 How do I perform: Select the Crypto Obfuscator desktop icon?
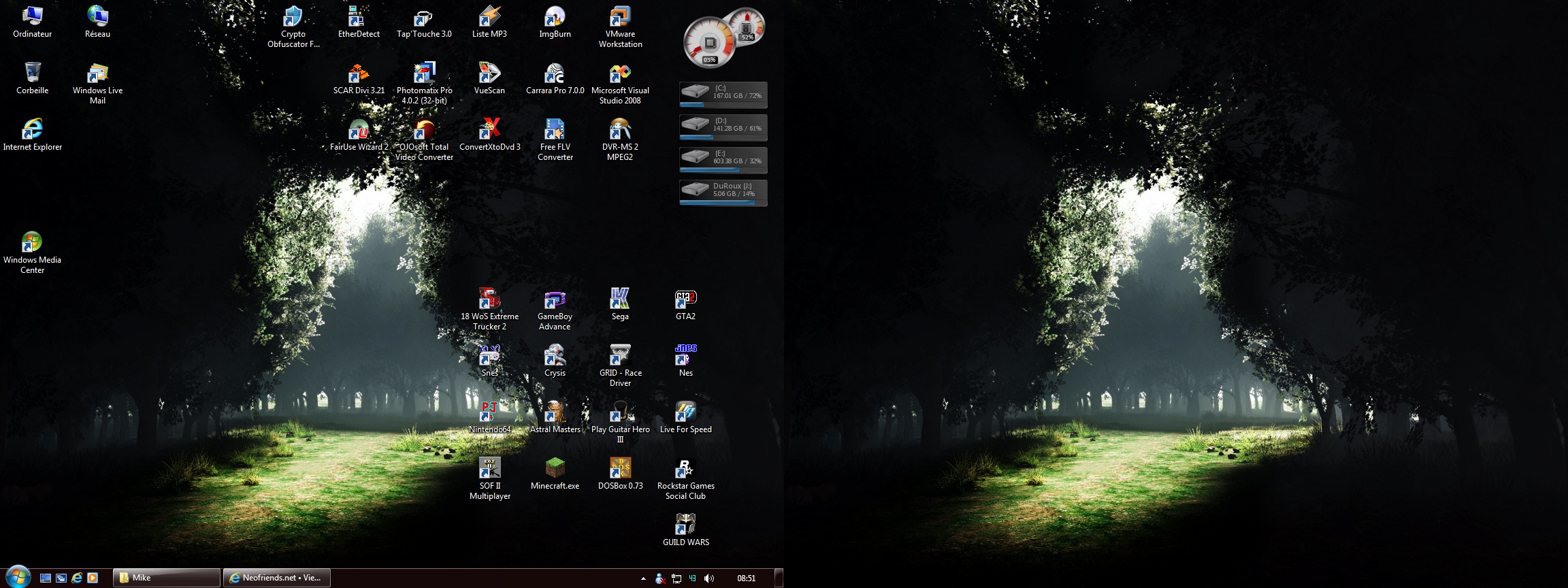[x=293, y=17]
